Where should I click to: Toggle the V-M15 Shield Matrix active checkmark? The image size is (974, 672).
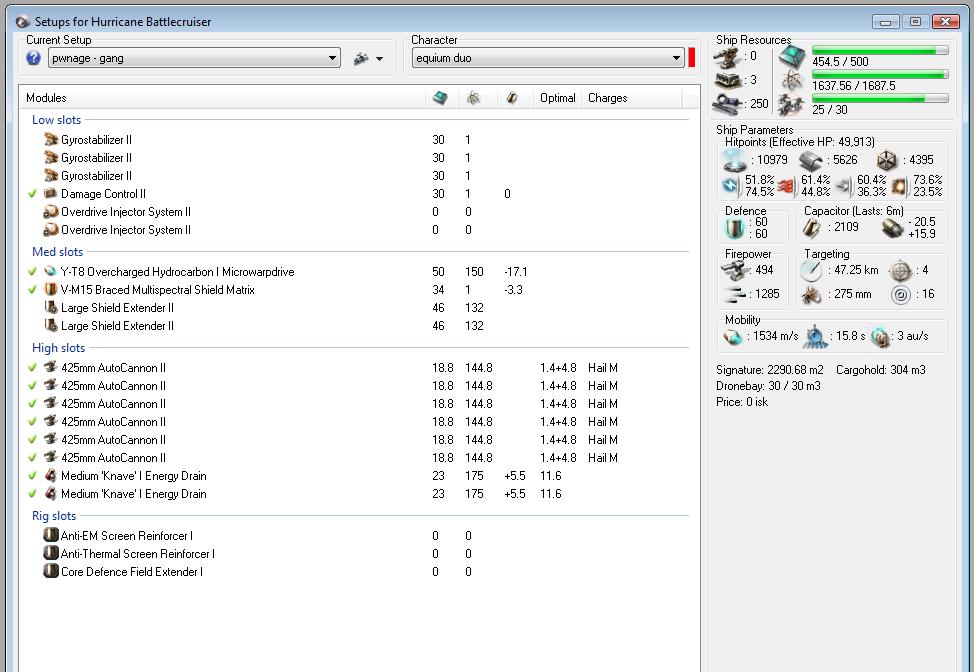pos(33,290)
